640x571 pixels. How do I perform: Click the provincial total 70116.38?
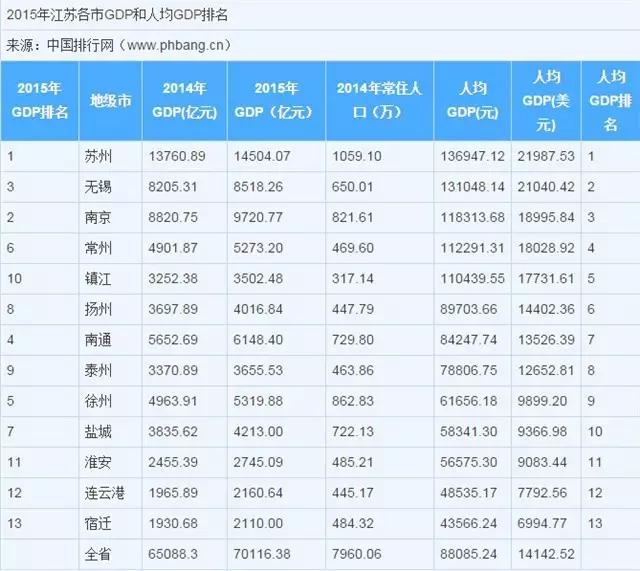point(262,554)
